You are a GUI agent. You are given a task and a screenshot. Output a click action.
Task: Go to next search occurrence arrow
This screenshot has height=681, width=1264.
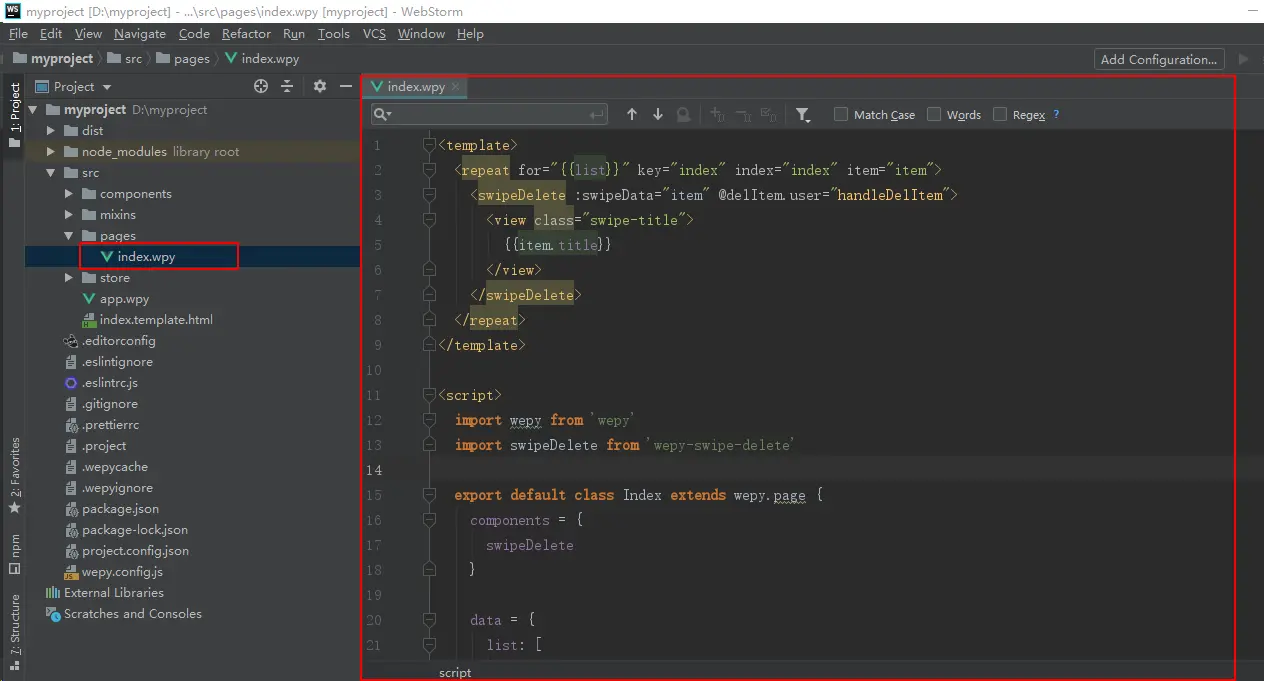[x=658, y=115]
